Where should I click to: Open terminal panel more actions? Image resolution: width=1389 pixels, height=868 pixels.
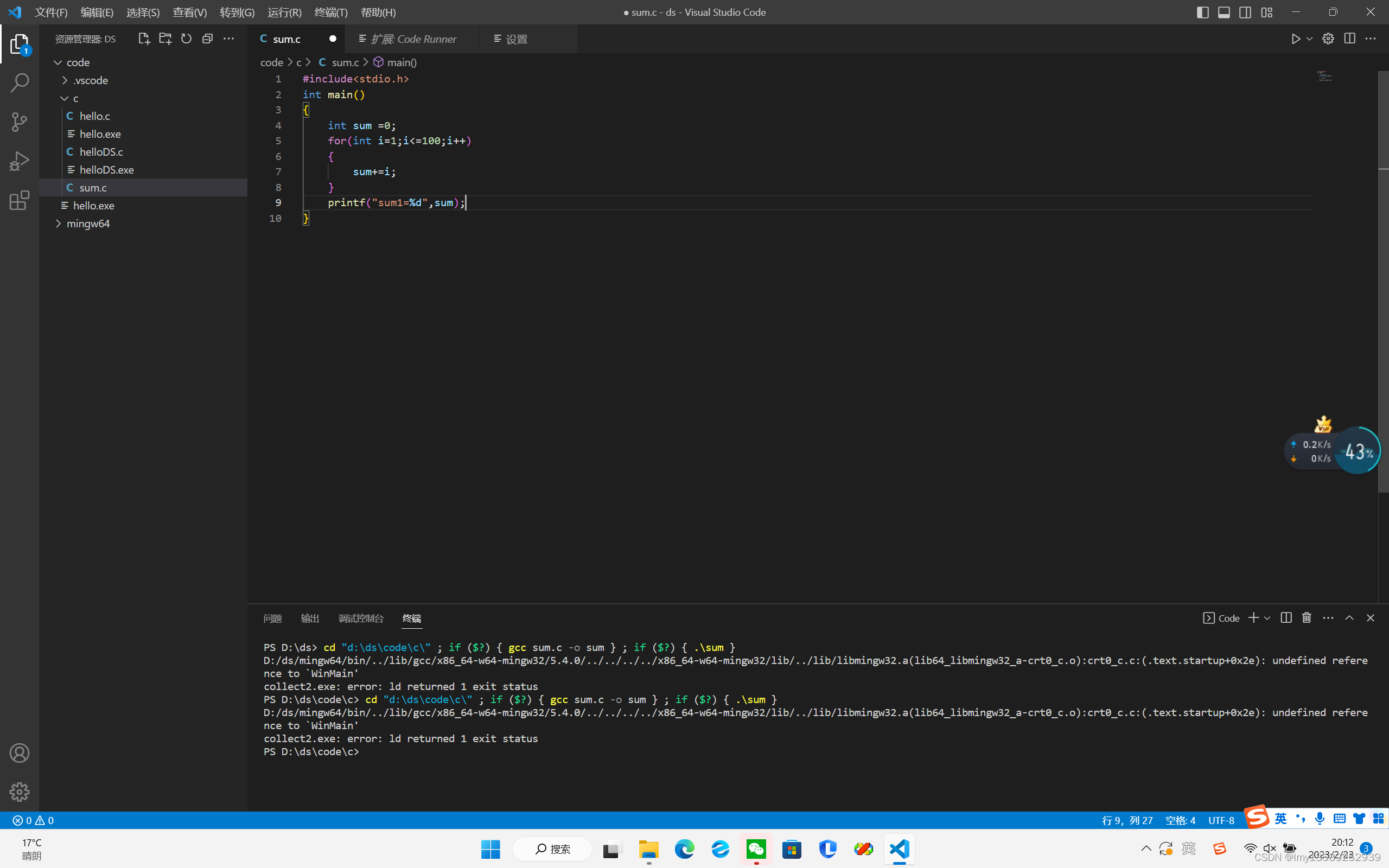point(1328,618)
